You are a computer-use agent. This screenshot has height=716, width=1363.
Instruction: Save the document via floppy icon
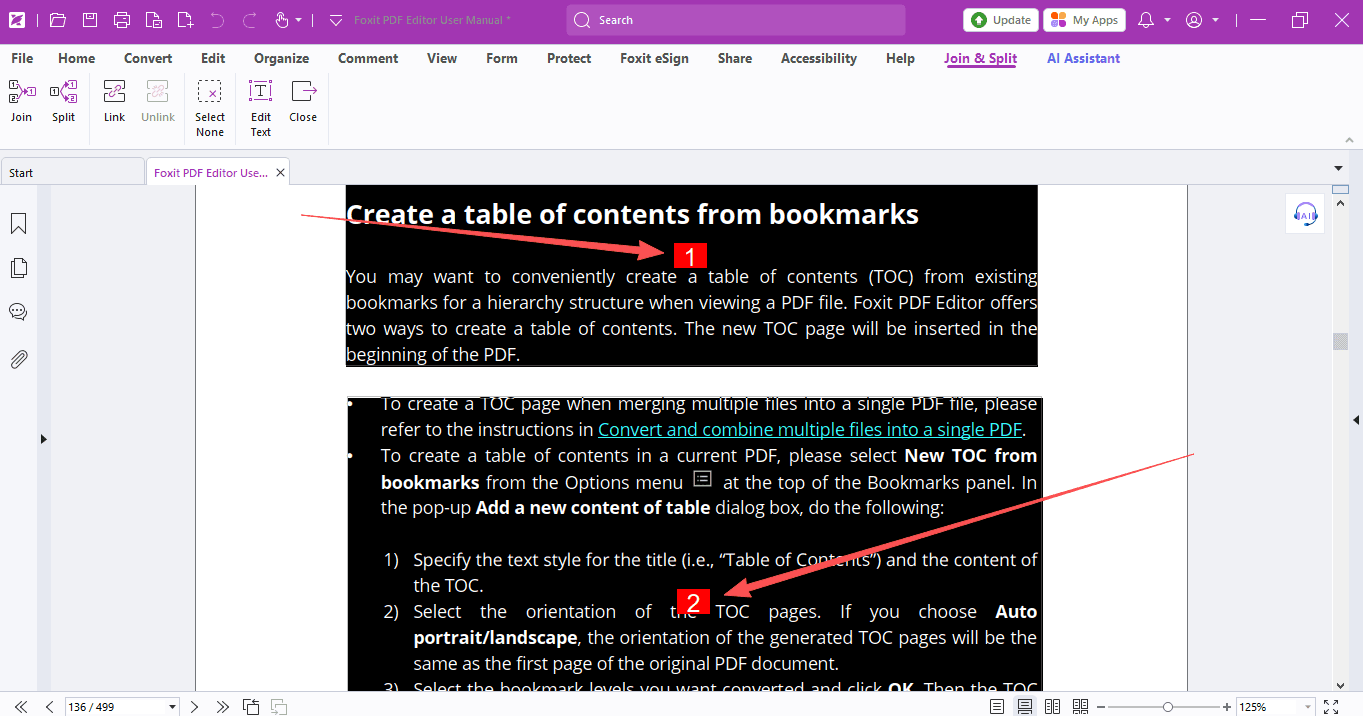90,20
